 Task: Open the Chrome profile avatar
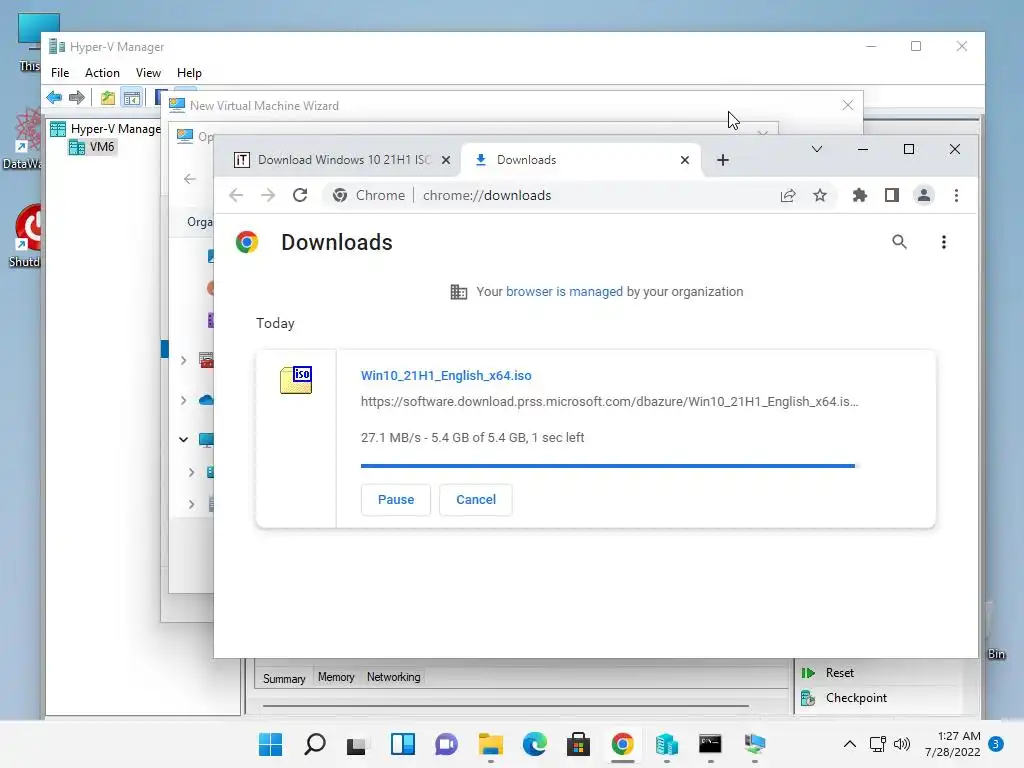(x=923, y=195)
